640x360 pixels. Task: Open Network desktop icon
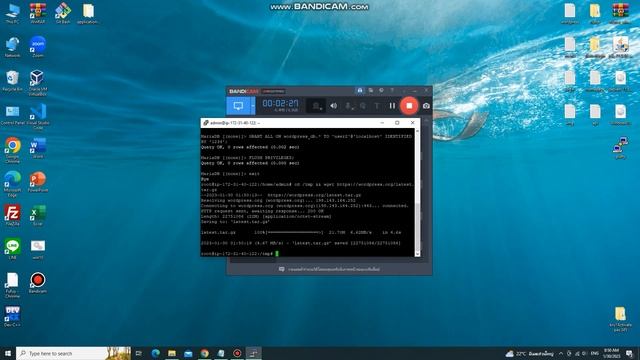click(12, 47)
